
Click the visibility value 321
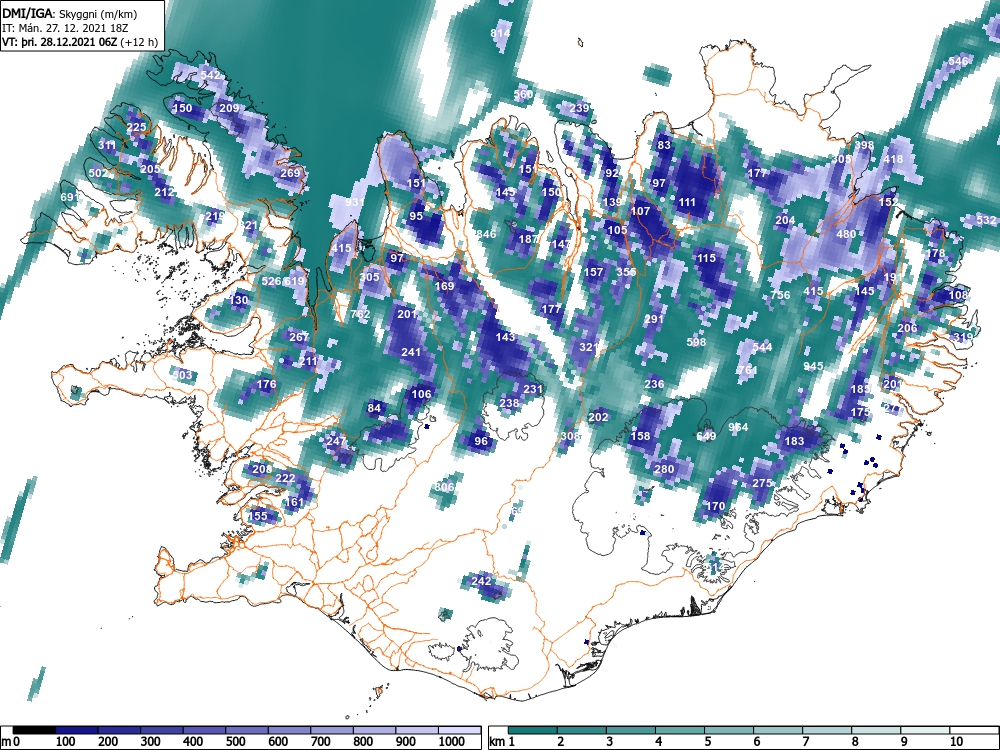click(589, 347)
